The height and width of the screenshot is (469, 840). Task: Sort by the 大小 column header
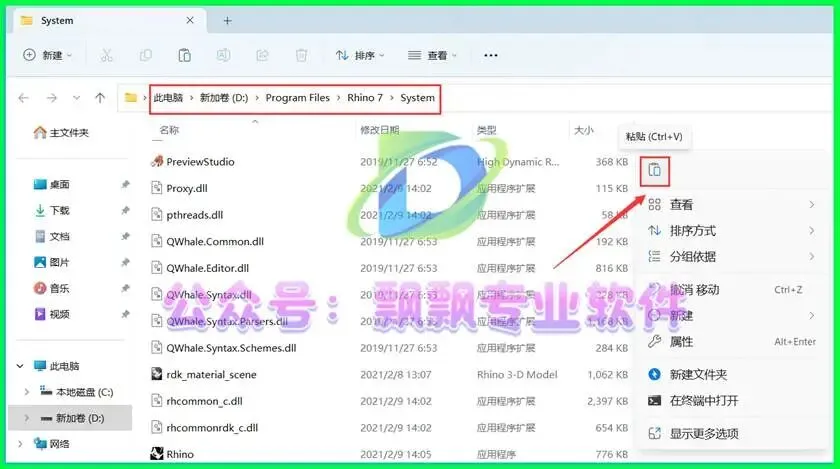(x=584, y=130)
